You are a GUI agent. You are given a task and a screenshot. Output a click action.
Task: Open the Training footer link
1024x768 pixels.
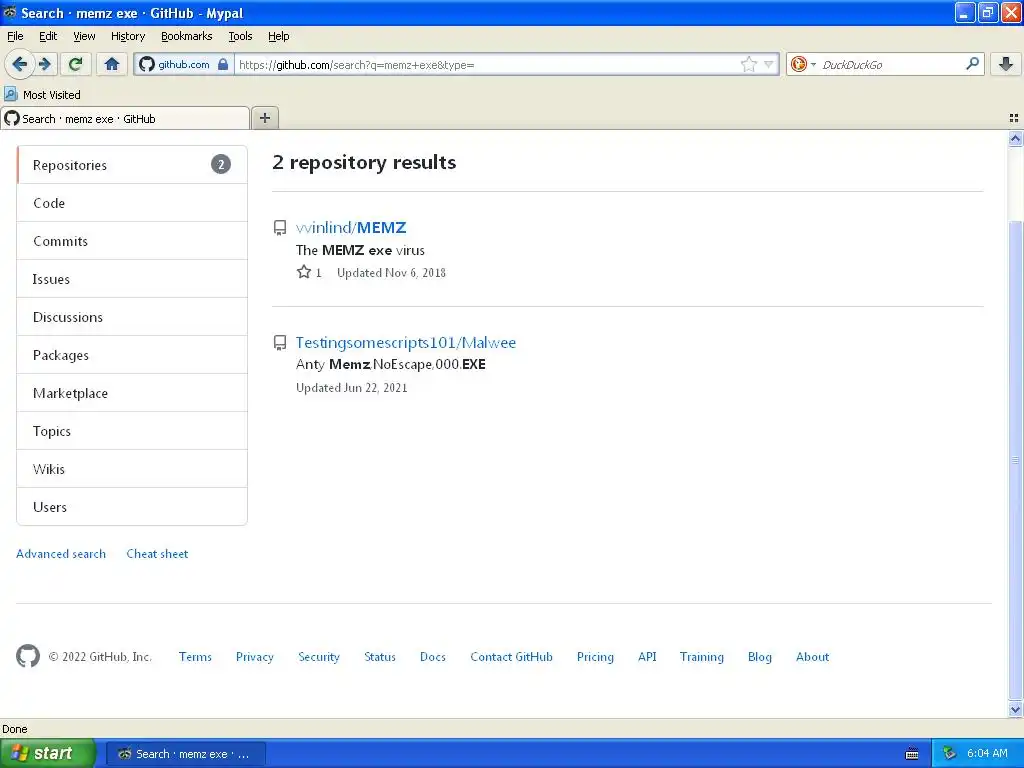click(701, 657)
